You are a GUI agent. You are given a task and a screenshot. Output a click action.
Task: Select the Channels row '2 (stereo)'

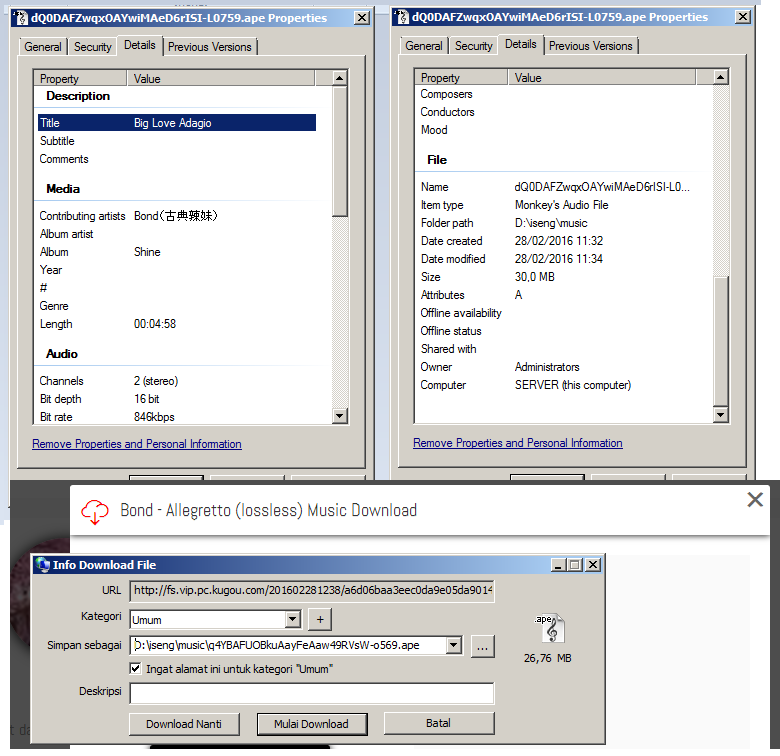pyautogui.click(x=177, y=381)
